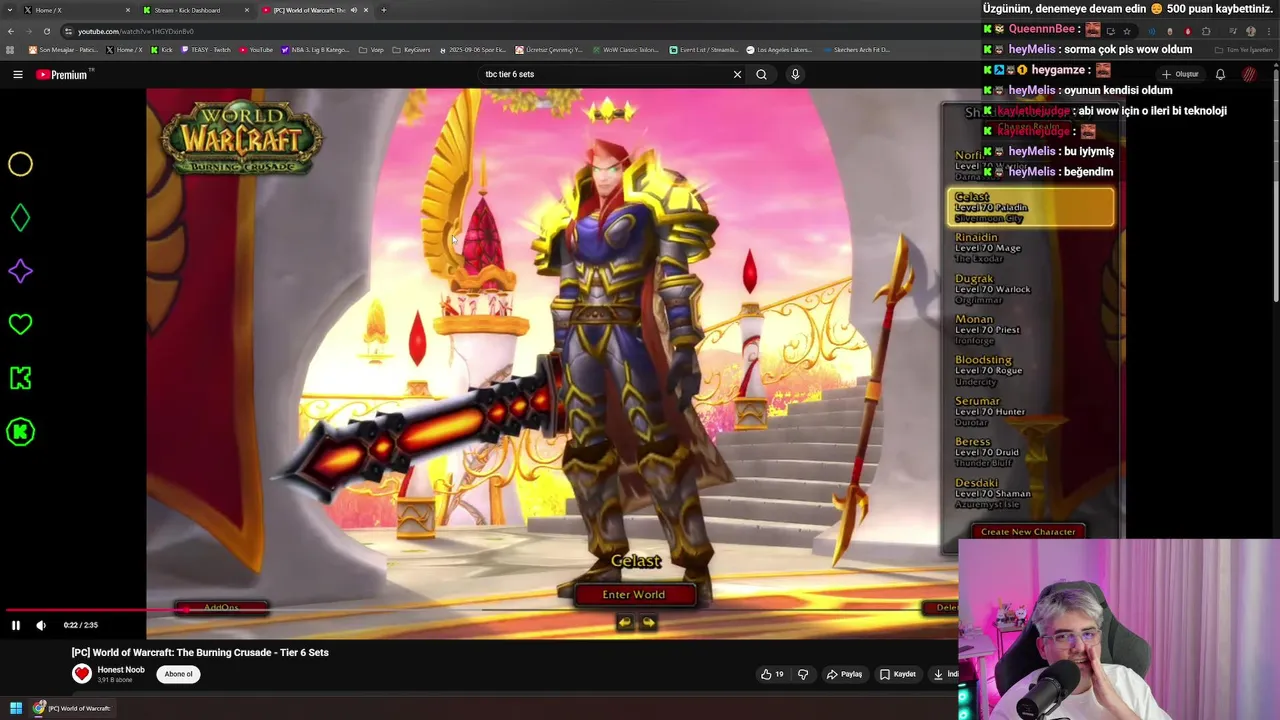The width and height of the screenshot is (1280, 720).
Task: Expand the Vorp bookmark folder
Action: (x=372, y=49)
